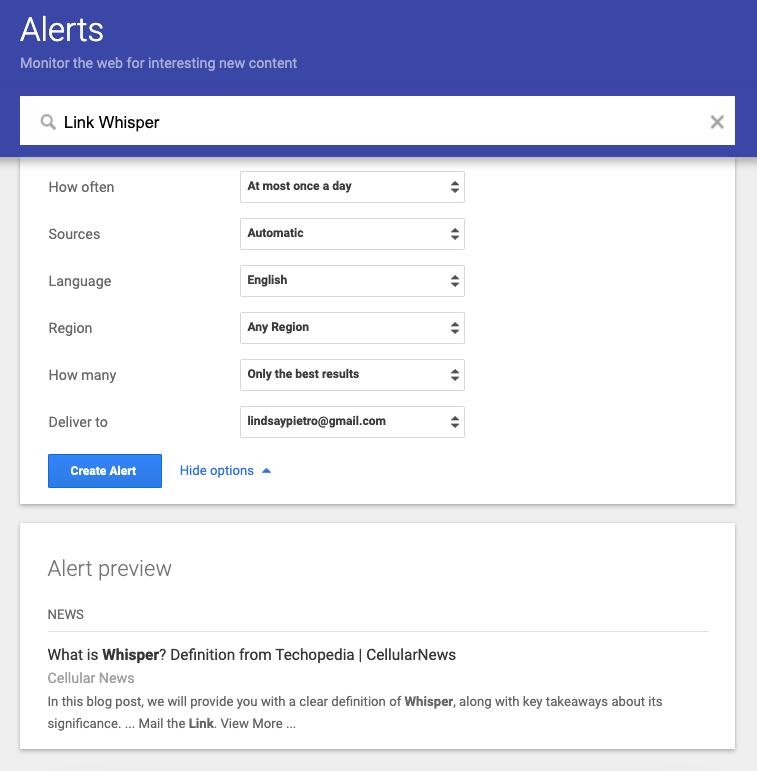Clear the Link Whisper search query
757x771 pixels.
717,122
